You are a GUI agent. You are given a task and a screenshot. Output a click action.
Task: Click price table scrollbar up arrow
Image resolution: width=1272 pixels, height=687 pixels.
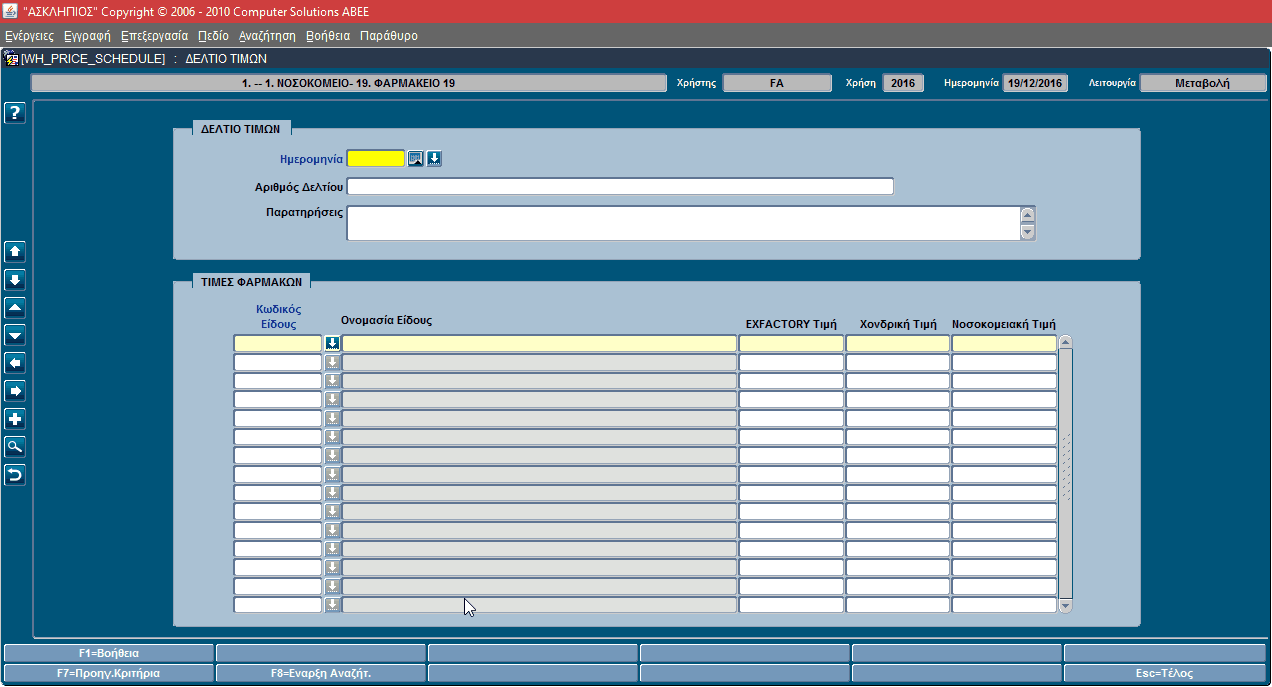pos(1065,342)
